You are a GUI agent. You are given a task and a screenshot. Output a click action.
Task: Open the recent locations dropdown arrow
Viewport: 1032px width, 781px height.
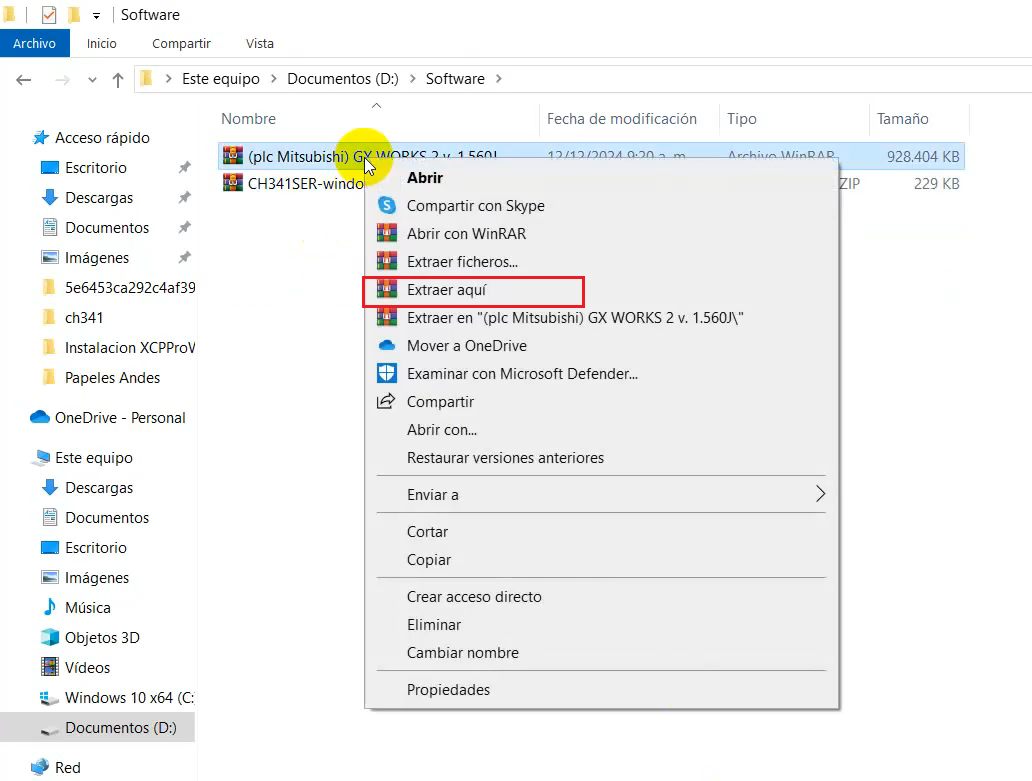click(x=92, y=80)
